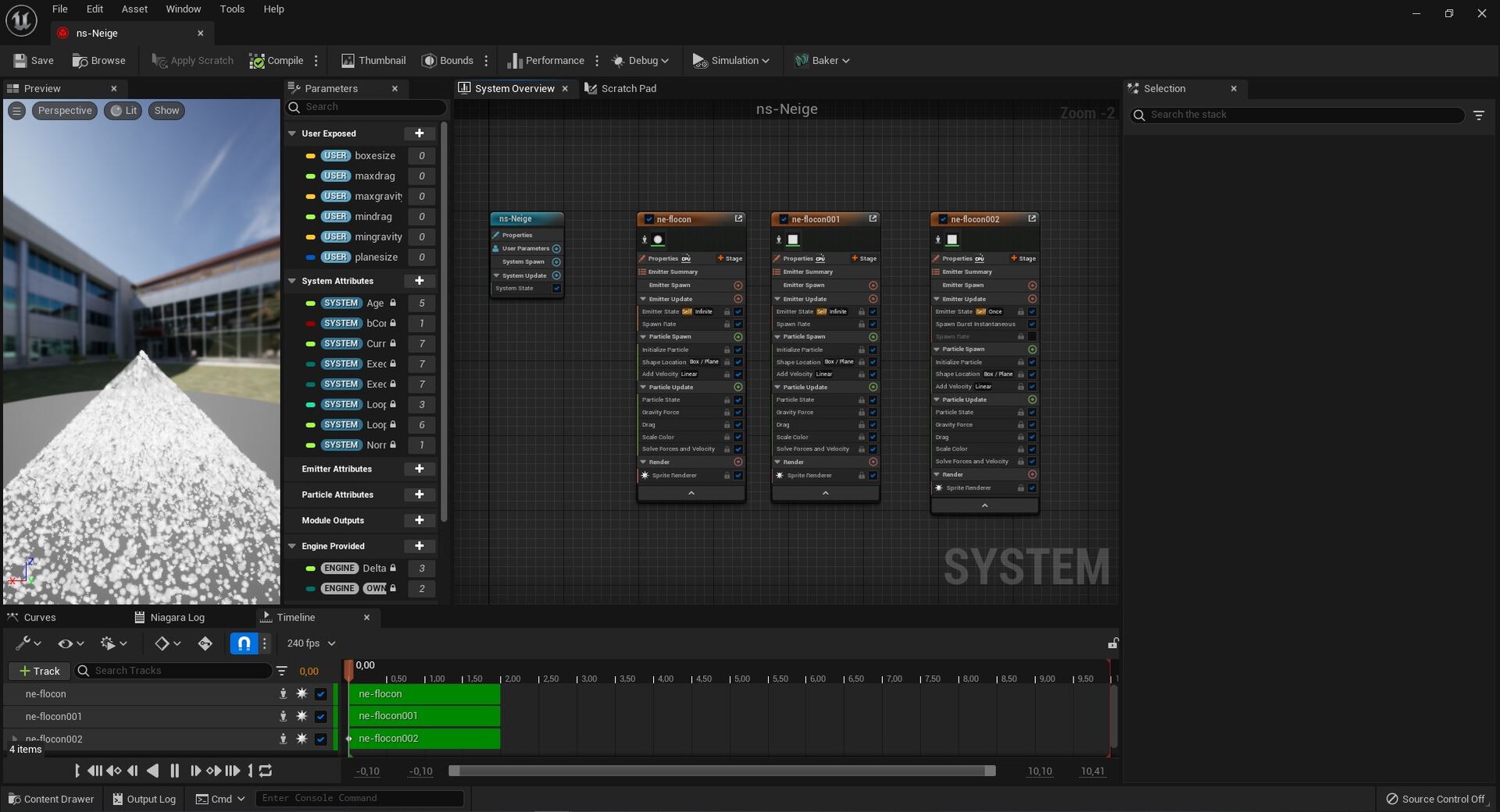Click the Track add button
This screenshot has width=1500, height=812.
(39, 671)
